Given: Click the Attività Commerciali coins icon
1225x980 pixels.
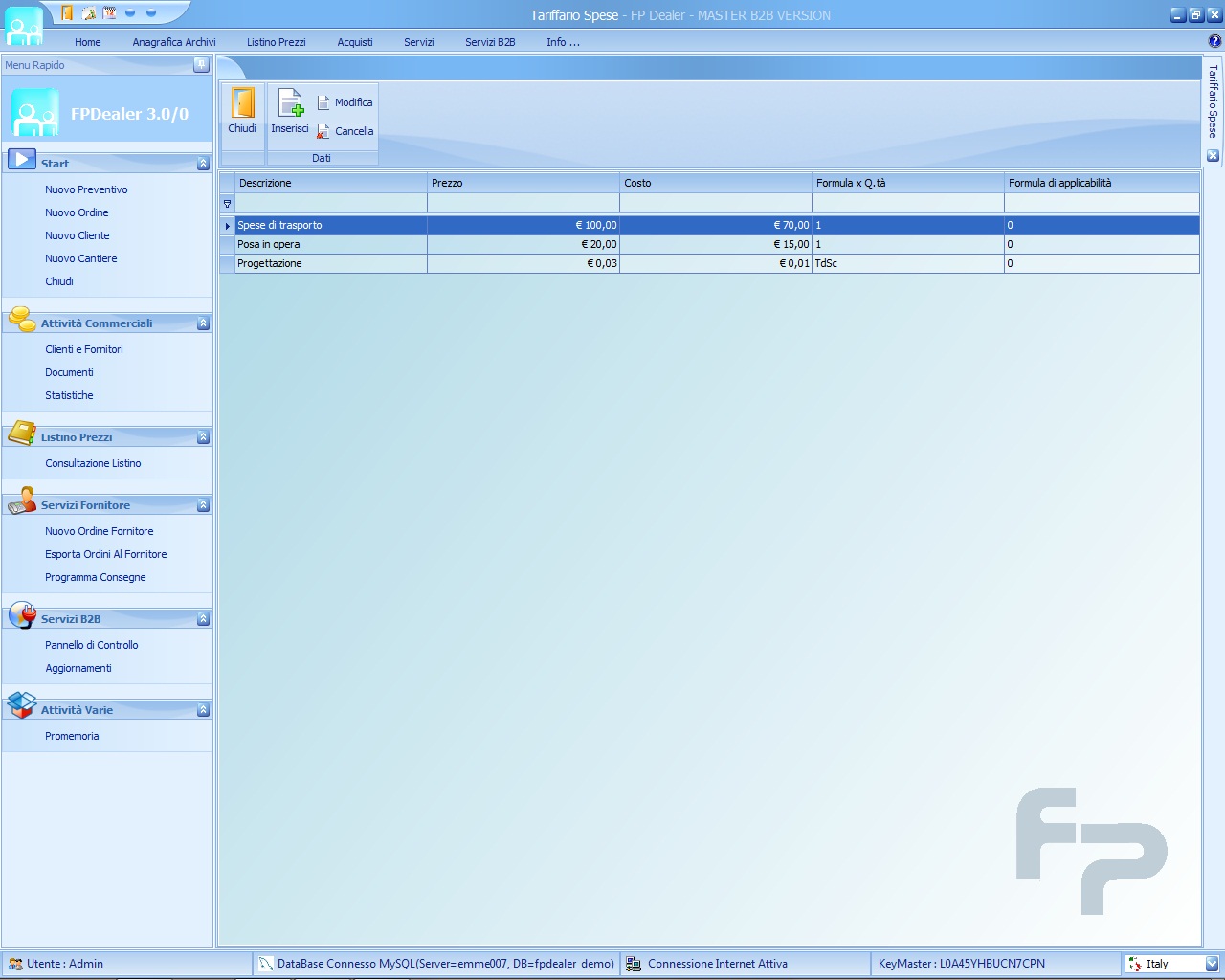Looking at the screenshot, I should 22,319.
